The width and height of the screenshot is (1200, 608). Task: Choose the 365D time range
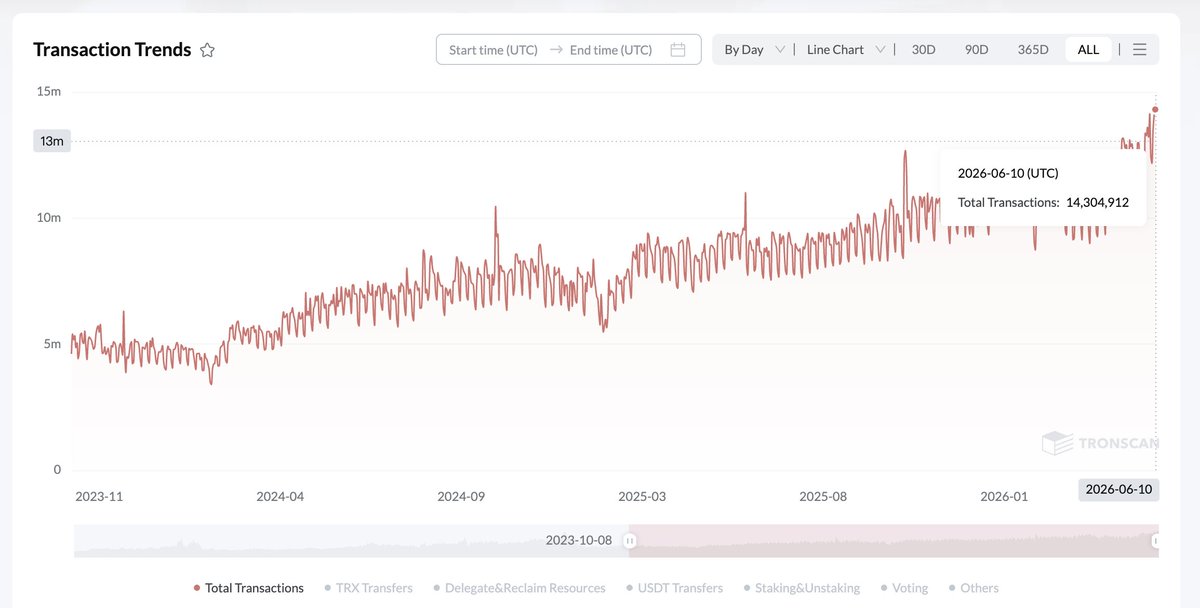click(1033, 50)
